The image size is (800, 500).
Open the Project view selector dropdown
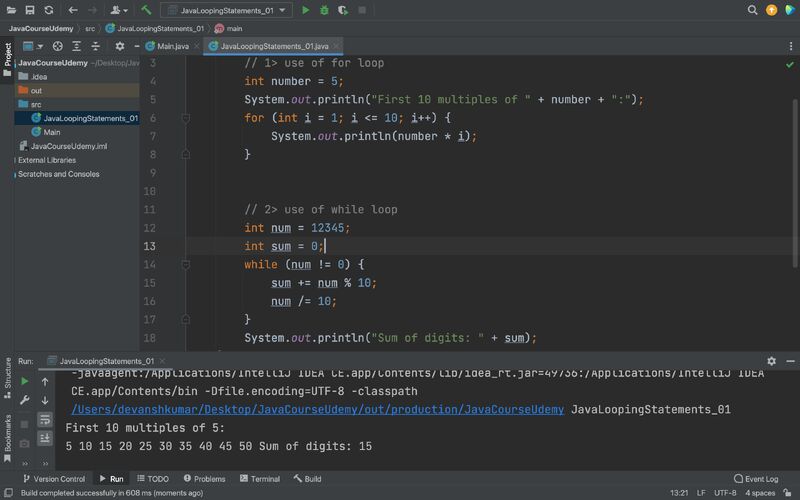[x=32, y=46]
